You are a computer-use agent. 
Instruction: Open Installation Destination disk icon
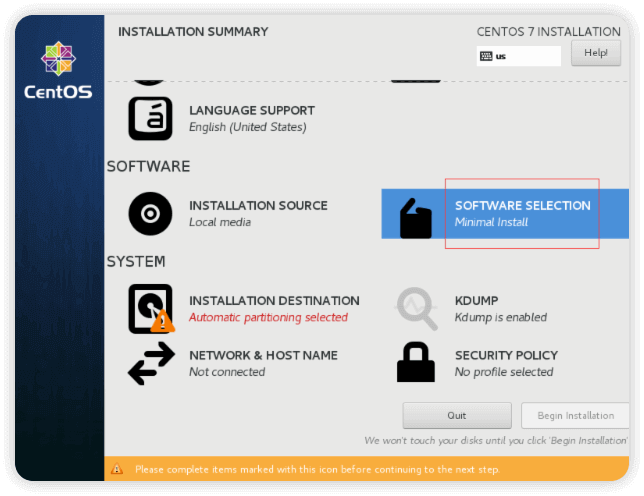pos(151,308)
